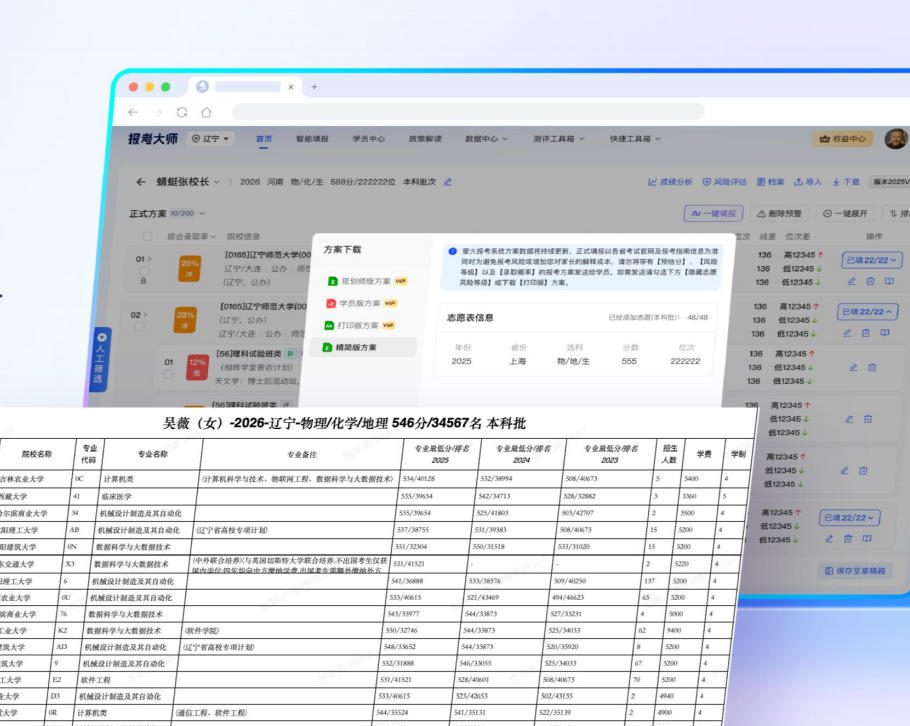
Task: Collapse the first 已填22/22 entry
Action: coord(869,311)
